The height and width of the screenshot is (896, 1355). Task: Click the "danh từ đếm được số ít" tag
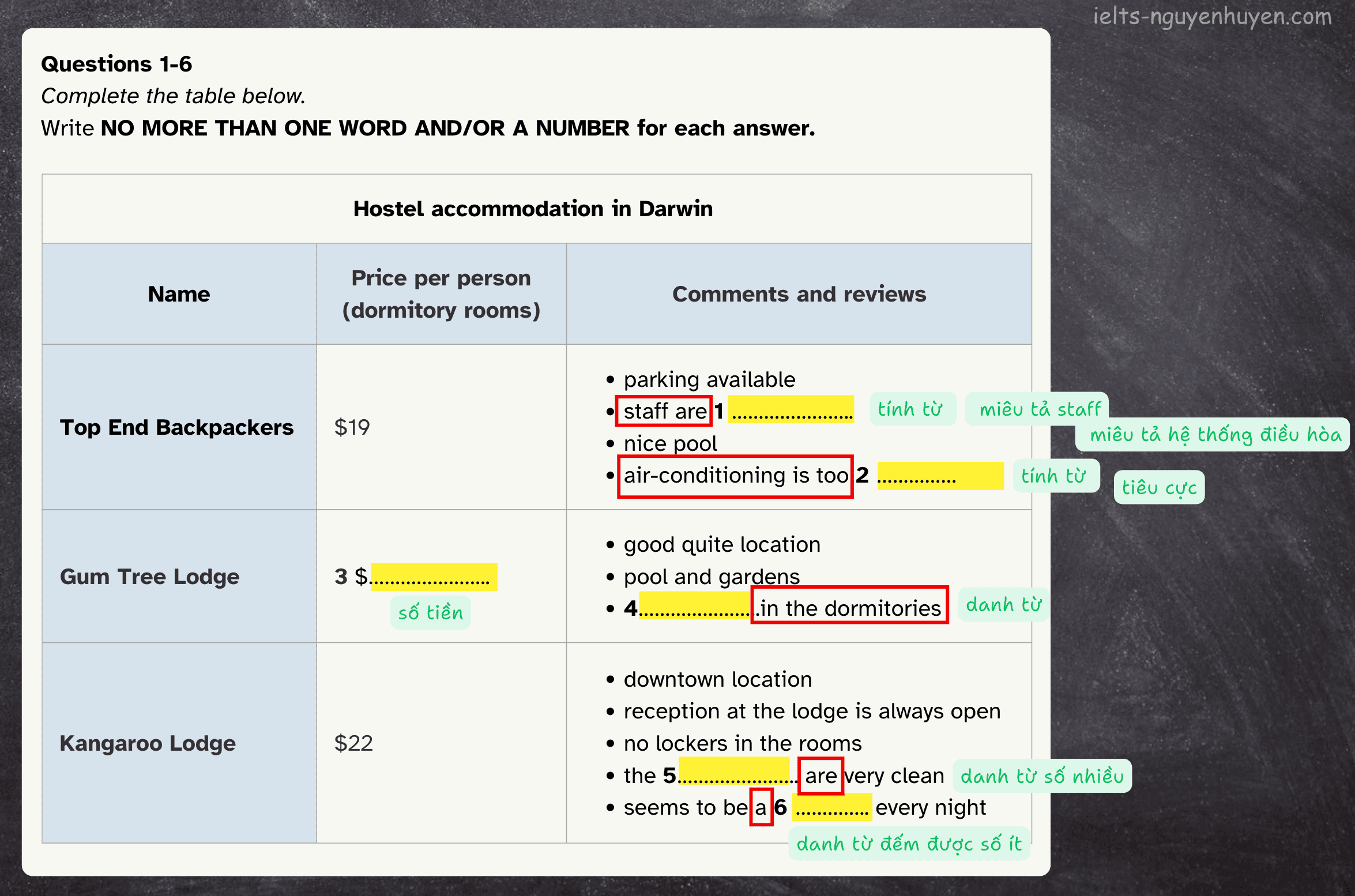point(909,844)
